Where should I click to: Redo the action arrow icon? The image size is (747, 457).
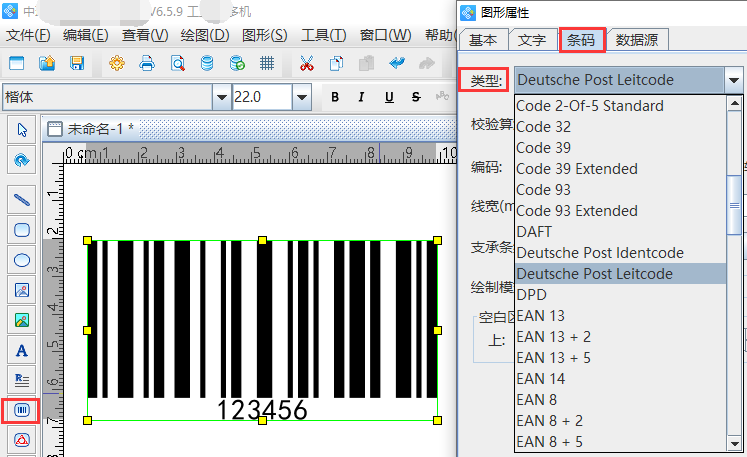pos(427,63)
